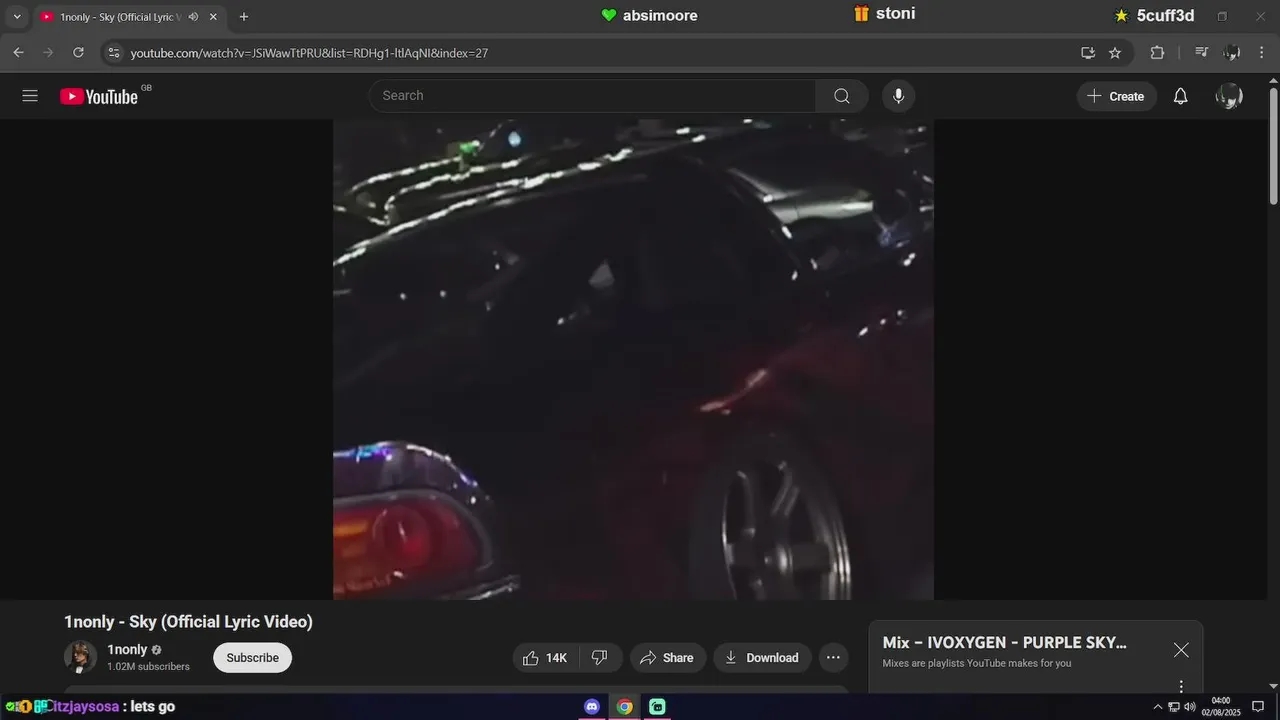The height and width of the screenshot is (720, 1280).
Task: Open the taskbar clock and date
Action: (x=1221, y=706)
